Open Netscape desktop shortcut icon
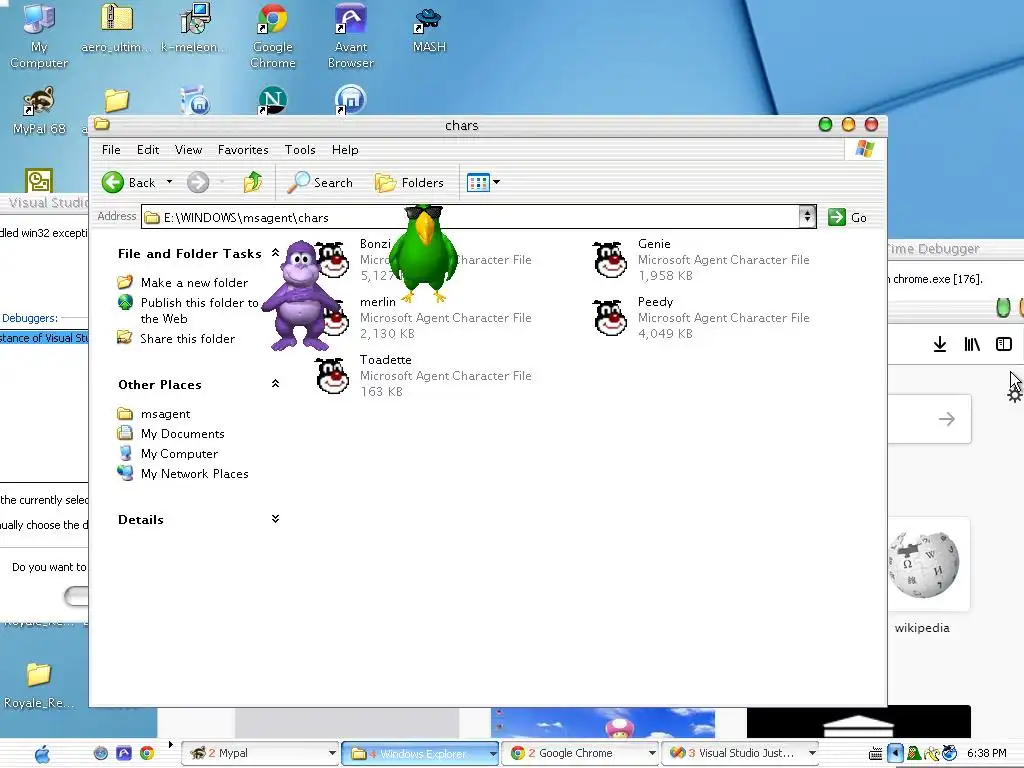 click(272, 100)
